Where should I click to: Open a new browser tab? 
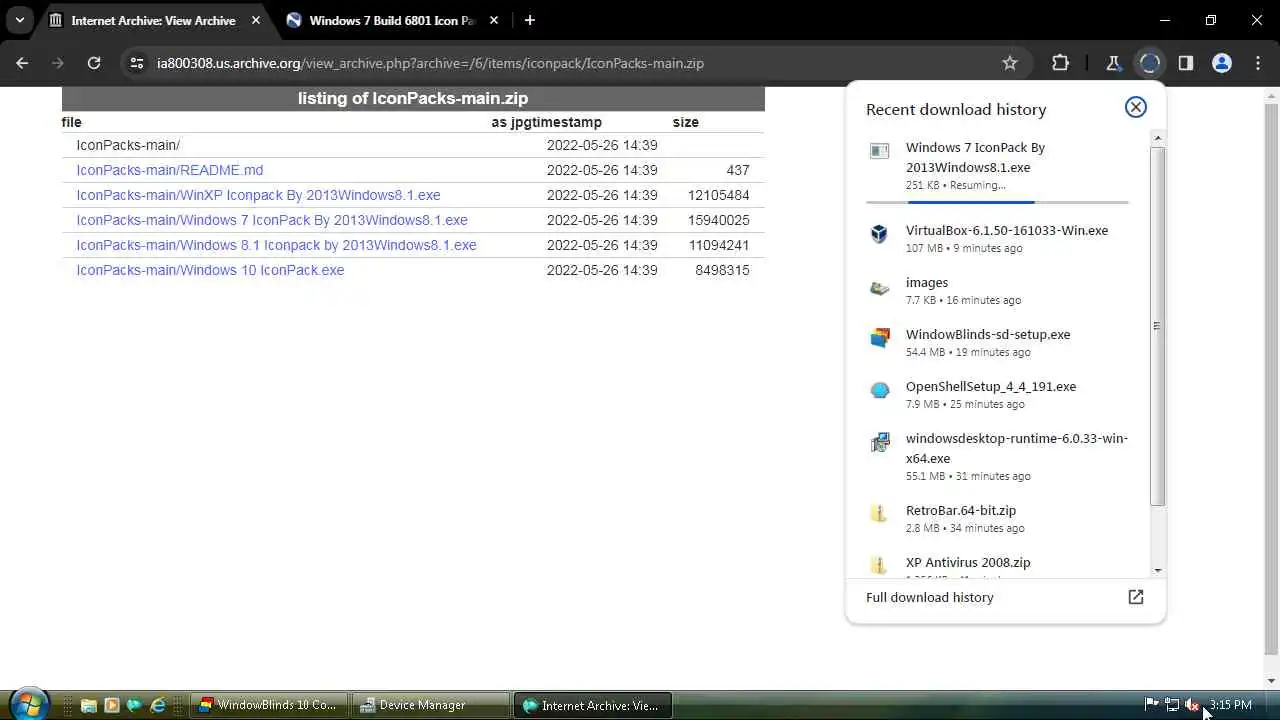tap(530, 20)
